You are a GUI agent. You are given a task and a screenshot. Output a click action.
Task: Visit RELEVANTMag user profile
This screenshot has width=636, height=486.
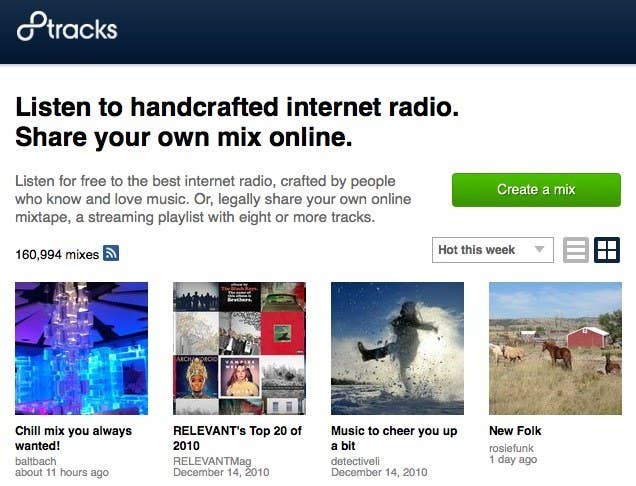[212, 461]
